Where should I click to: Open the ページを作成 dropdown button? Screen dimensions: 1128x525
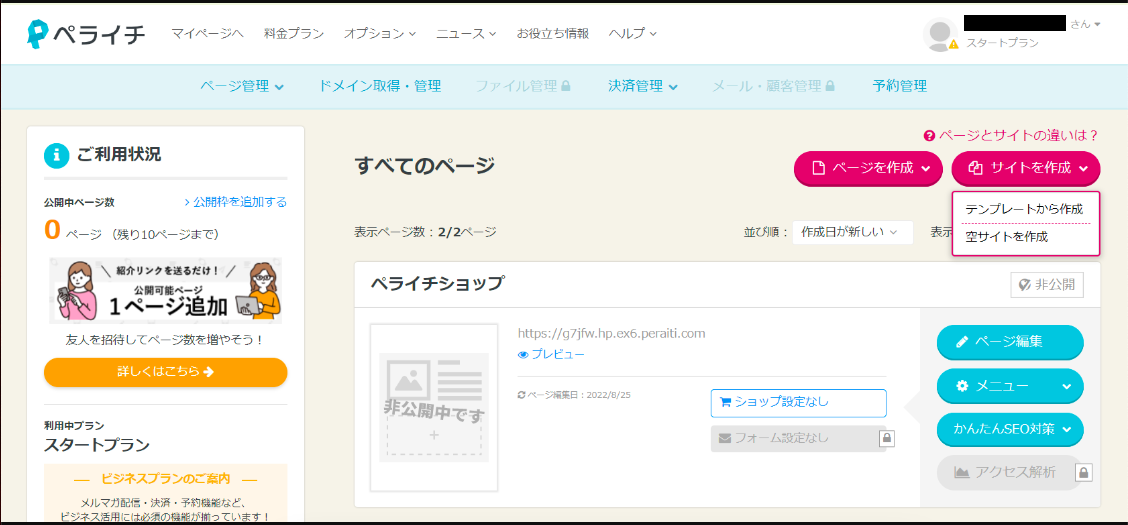868,168
